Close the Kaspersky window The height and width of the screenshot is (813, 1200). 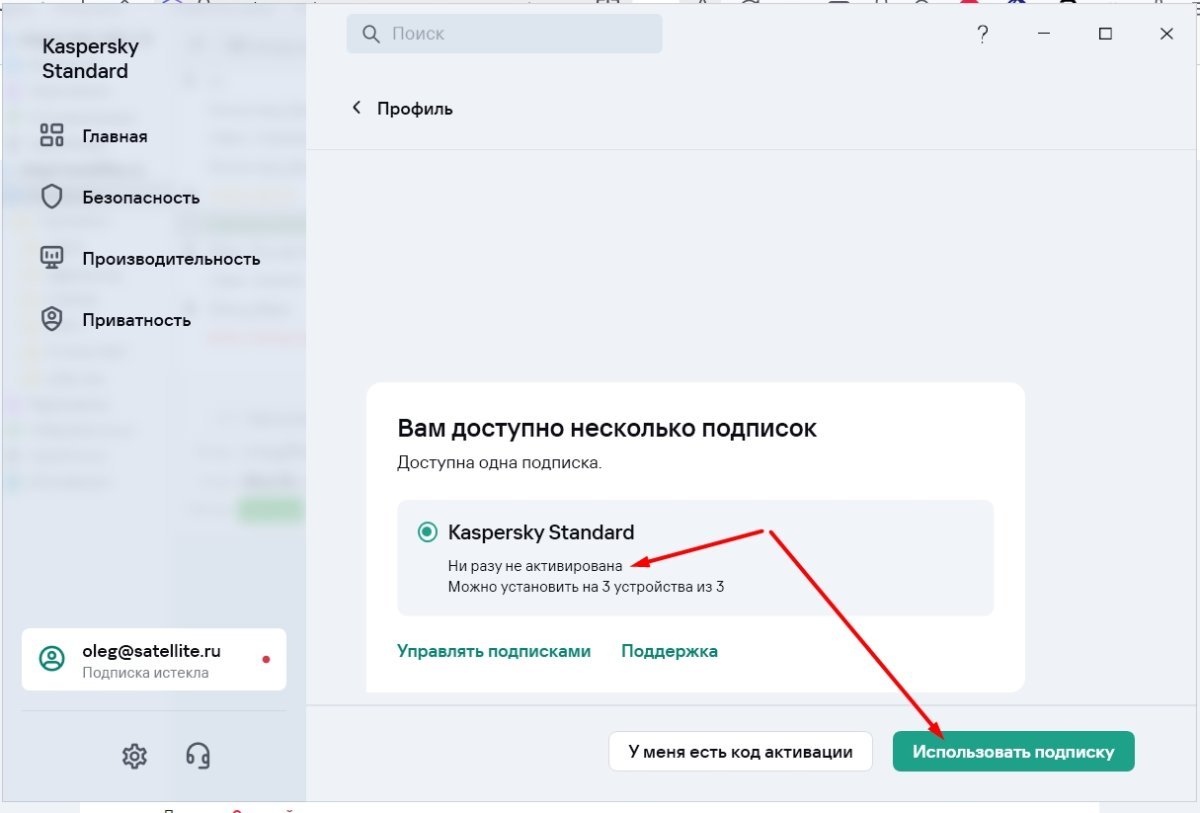[x=1166, y=34]
